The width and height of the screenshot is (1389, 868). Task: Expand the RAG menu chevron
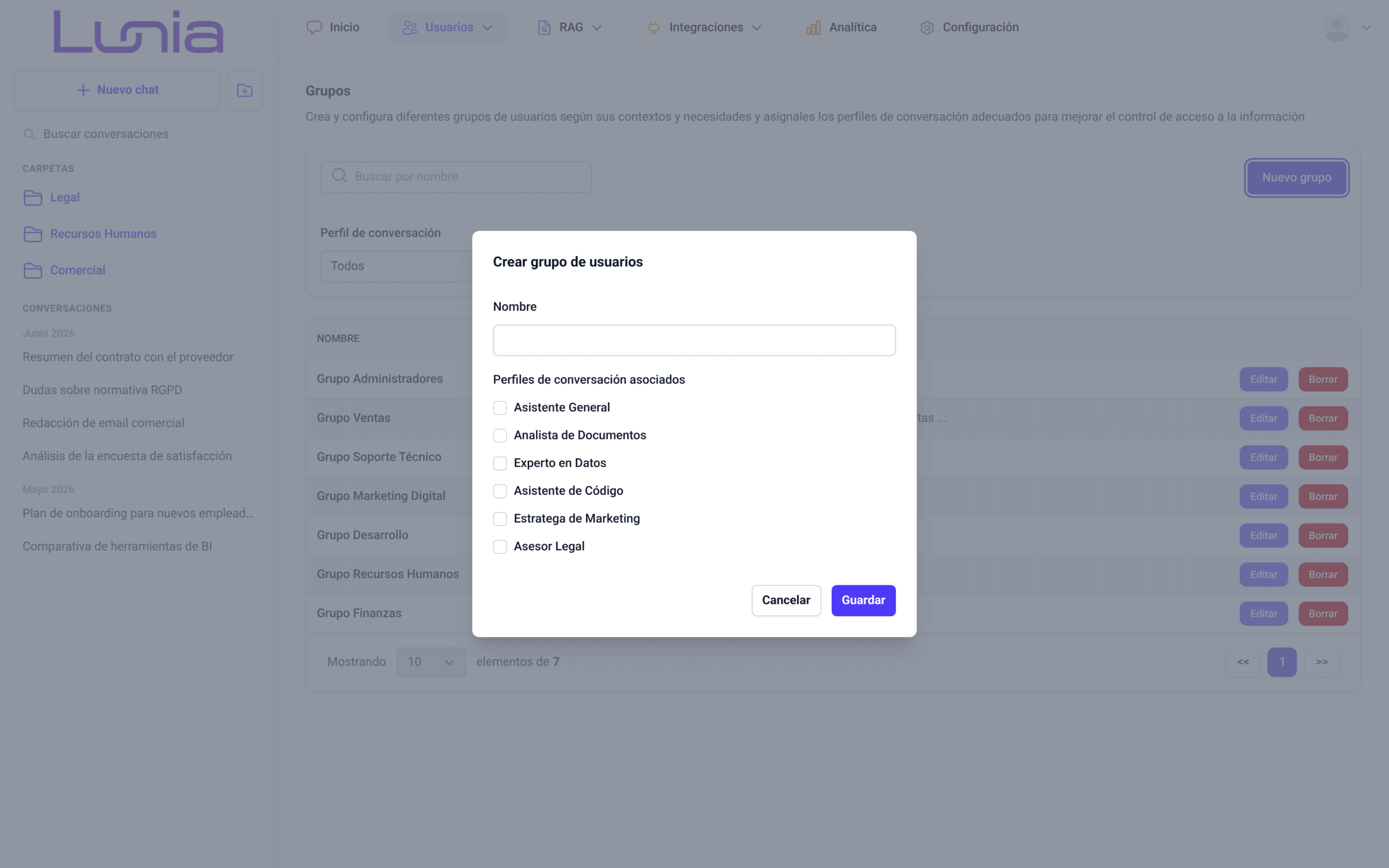pos(597,28)
